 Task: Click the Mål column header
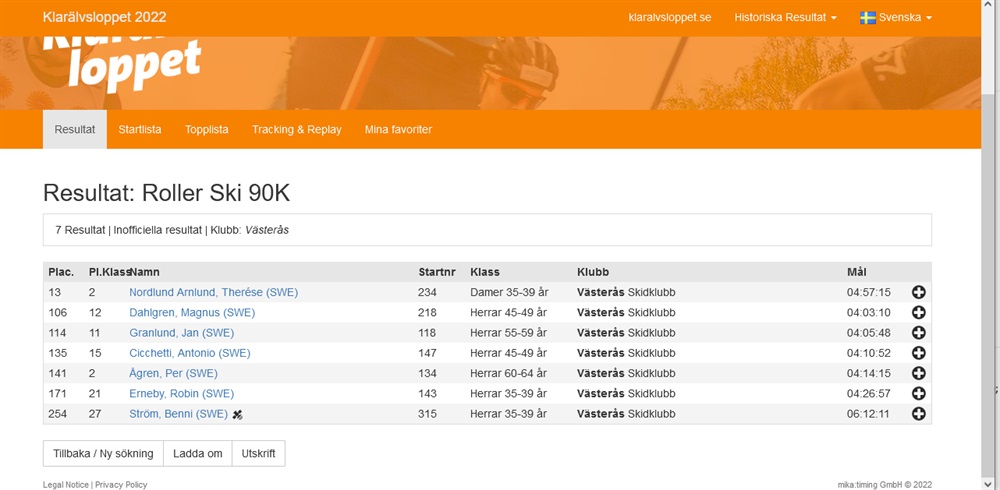pos(857,272)
